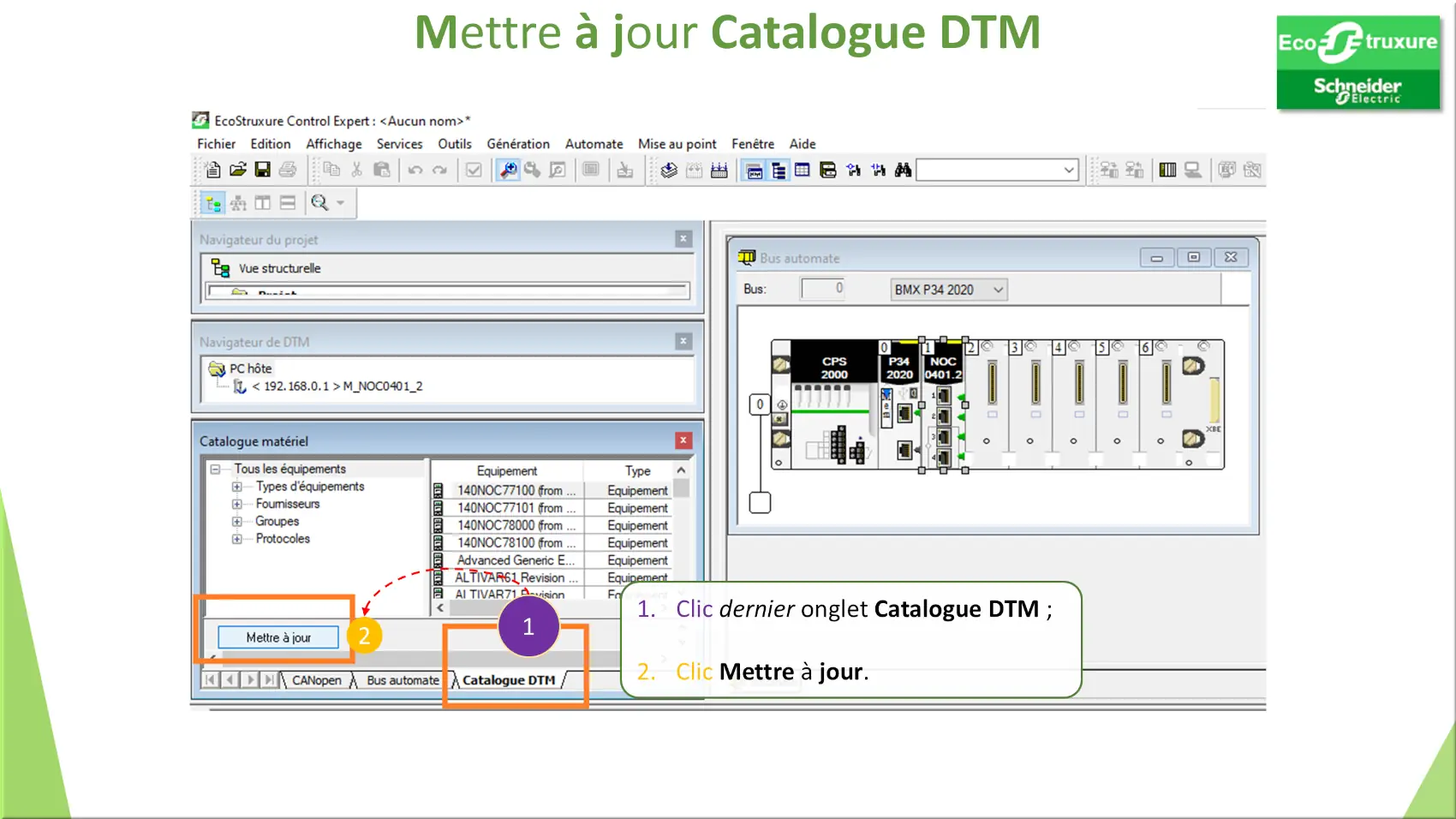Click the Undo arrow icon
This screenshot has width=1456, height=819.
(415, 170)
